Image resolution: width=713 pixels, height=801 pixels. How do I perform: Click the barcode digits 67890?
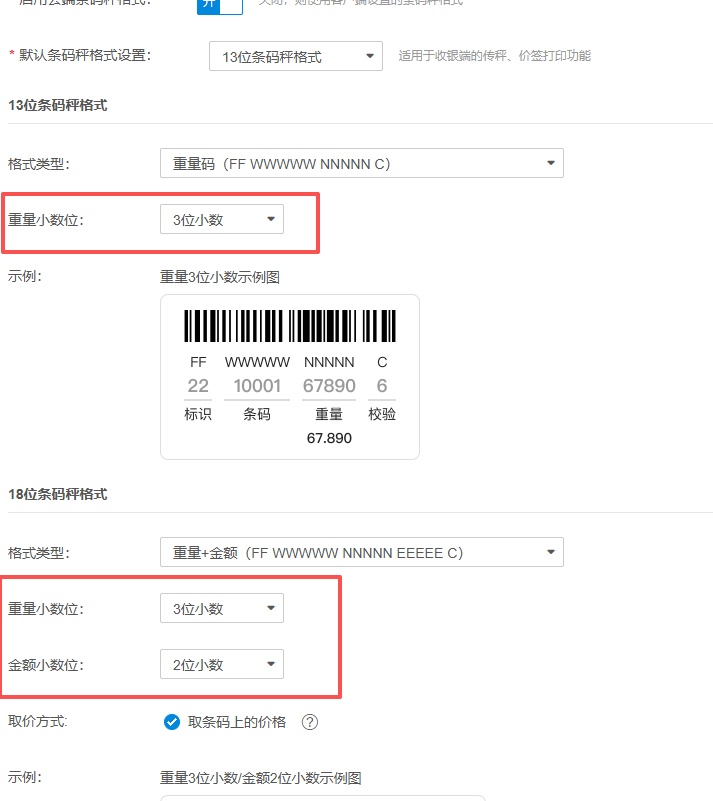[x=329, y=386]
